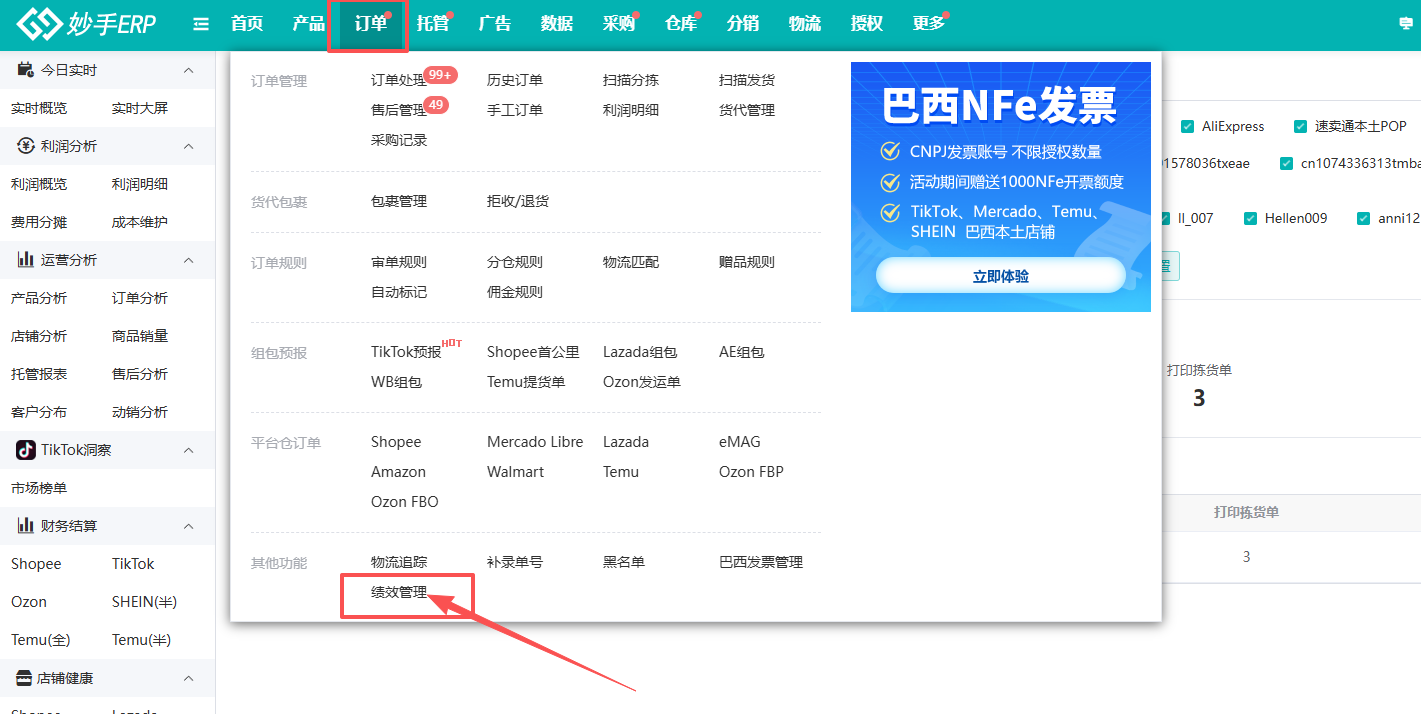Click the 利润分析 yen icon

tap(25, 146)
